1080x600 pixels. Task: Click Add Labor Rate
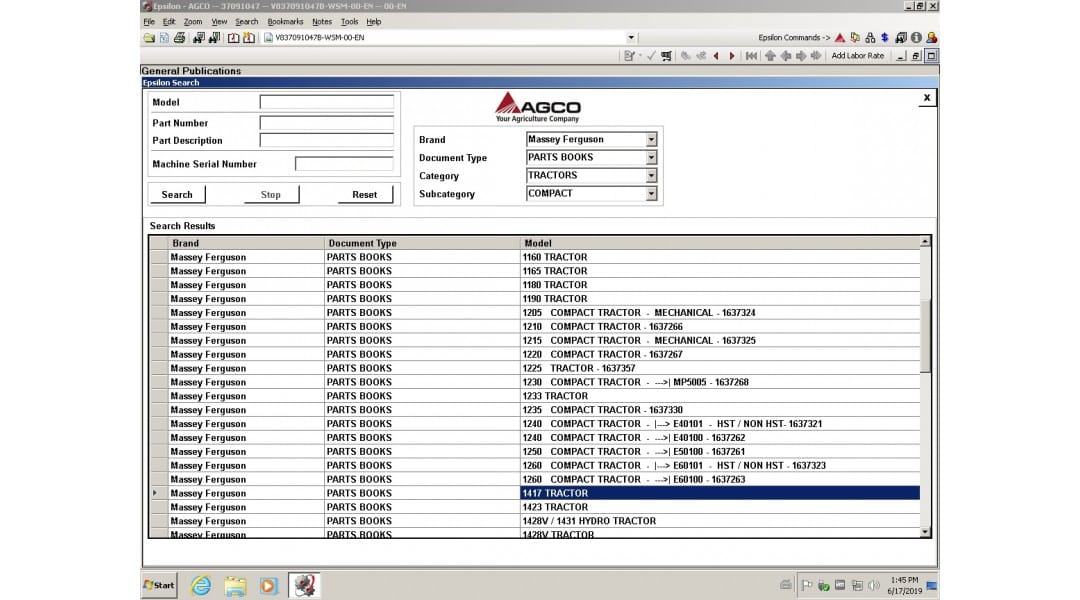[858, 56]
